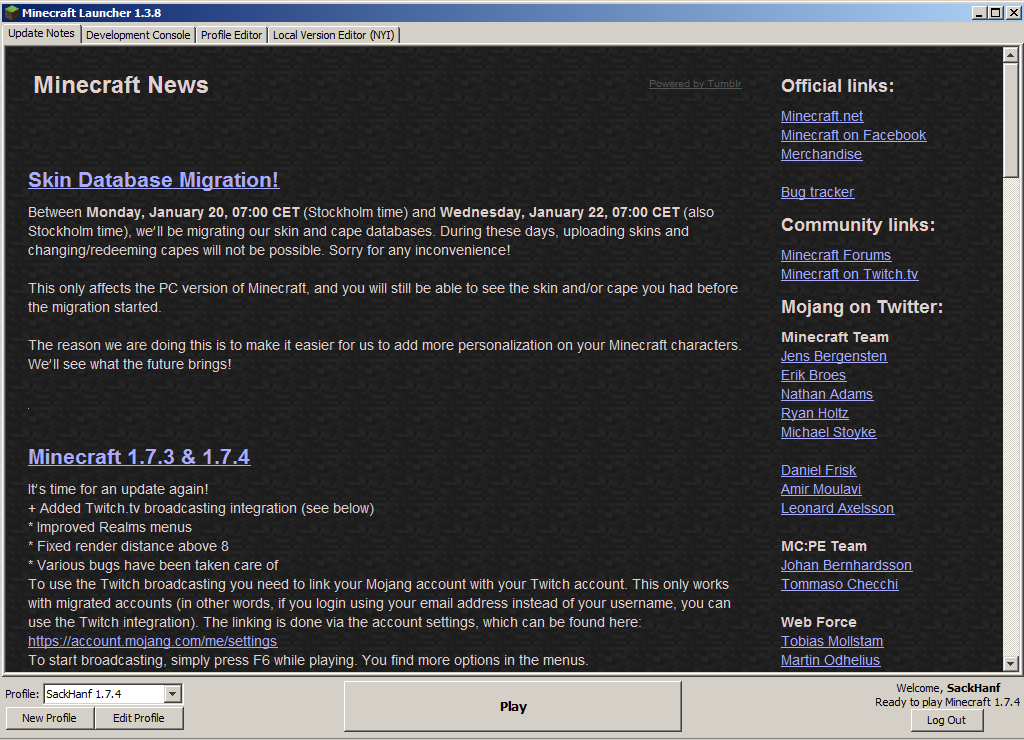Screen dimensions: 1024x740
Task: Open the Minecraft on Twitch.tv link
Action: click(x=849, y=274)
